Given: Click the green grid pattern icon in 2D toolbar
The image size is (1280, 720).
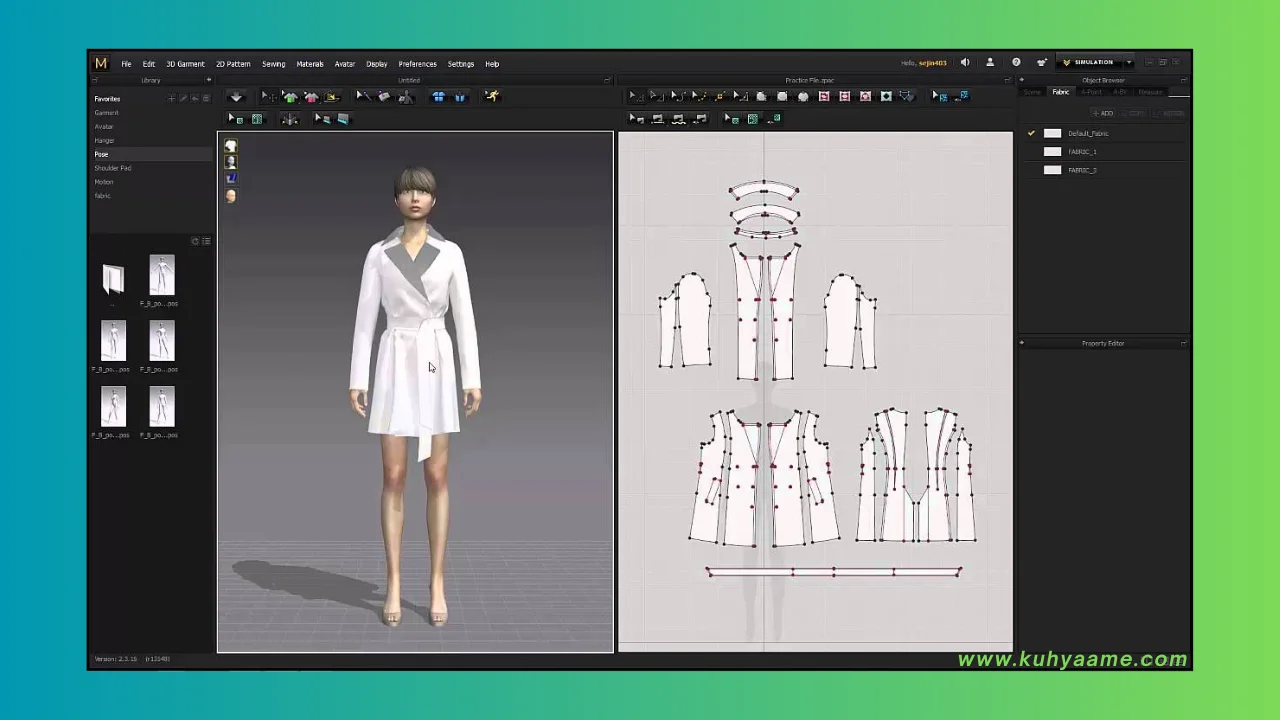Looking at the screenshot, I should coord(753,118).
